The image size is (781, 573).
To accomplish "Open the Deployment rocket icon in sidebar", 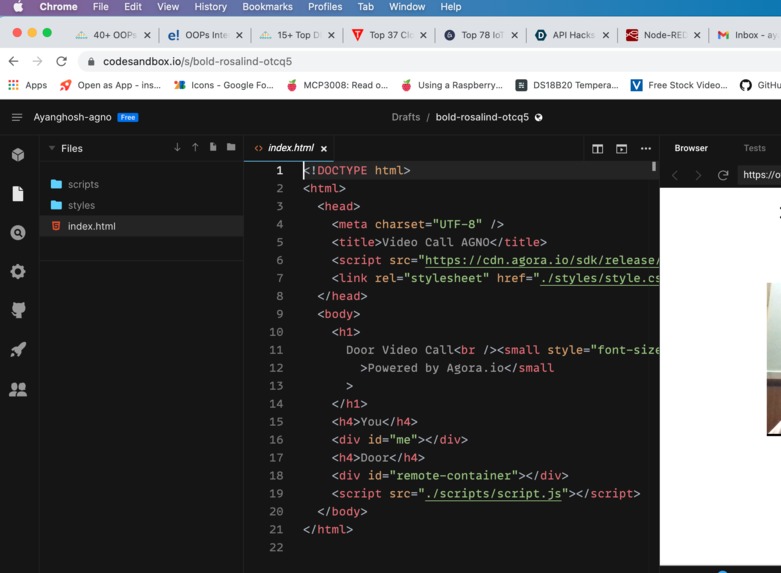I will 18,349.
